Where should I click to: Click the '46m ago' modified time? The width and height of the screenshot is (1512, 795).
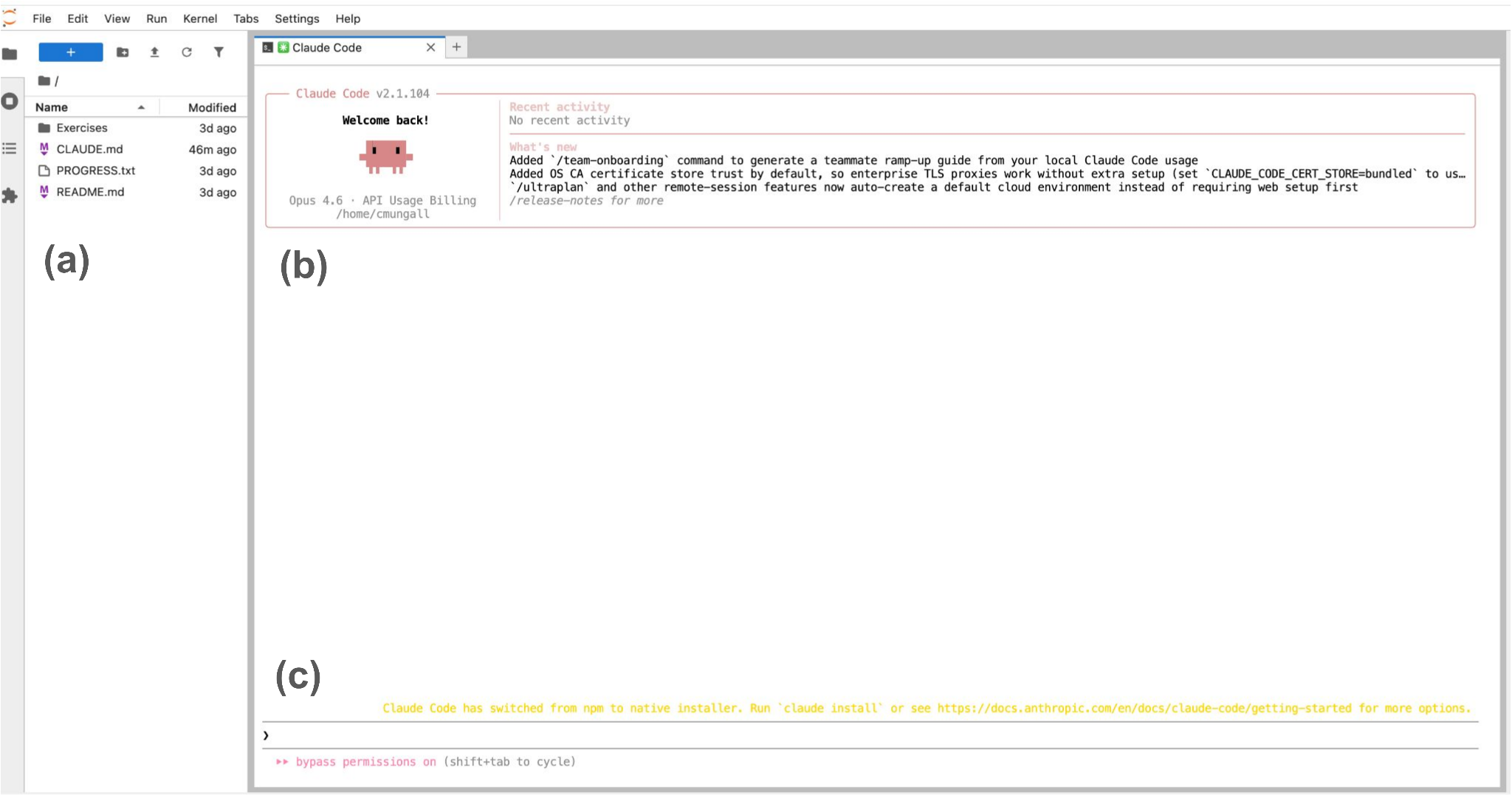click(x=213, y=149)
